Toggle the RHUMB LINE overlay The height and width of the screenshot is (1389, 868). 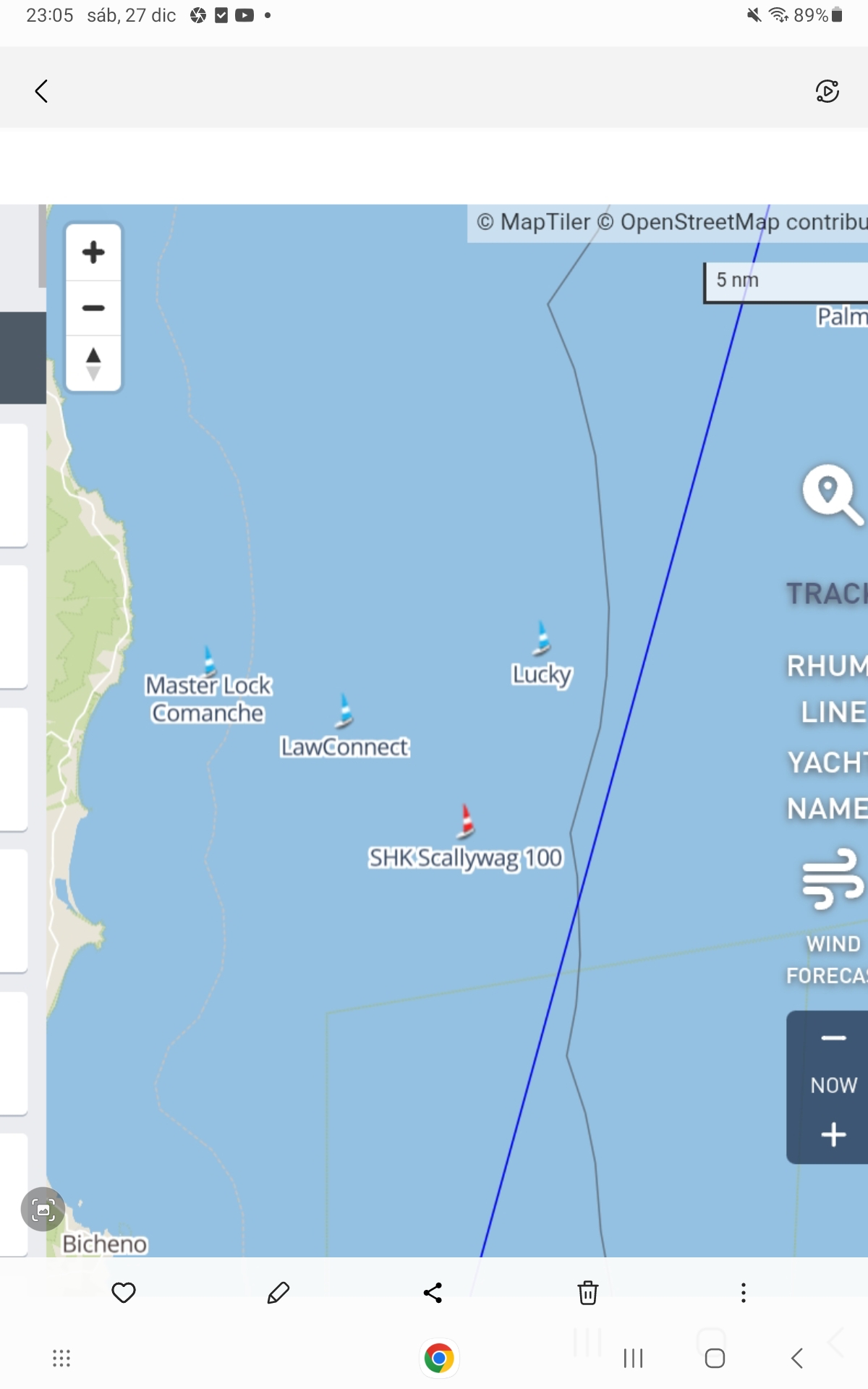coord(827,689)
